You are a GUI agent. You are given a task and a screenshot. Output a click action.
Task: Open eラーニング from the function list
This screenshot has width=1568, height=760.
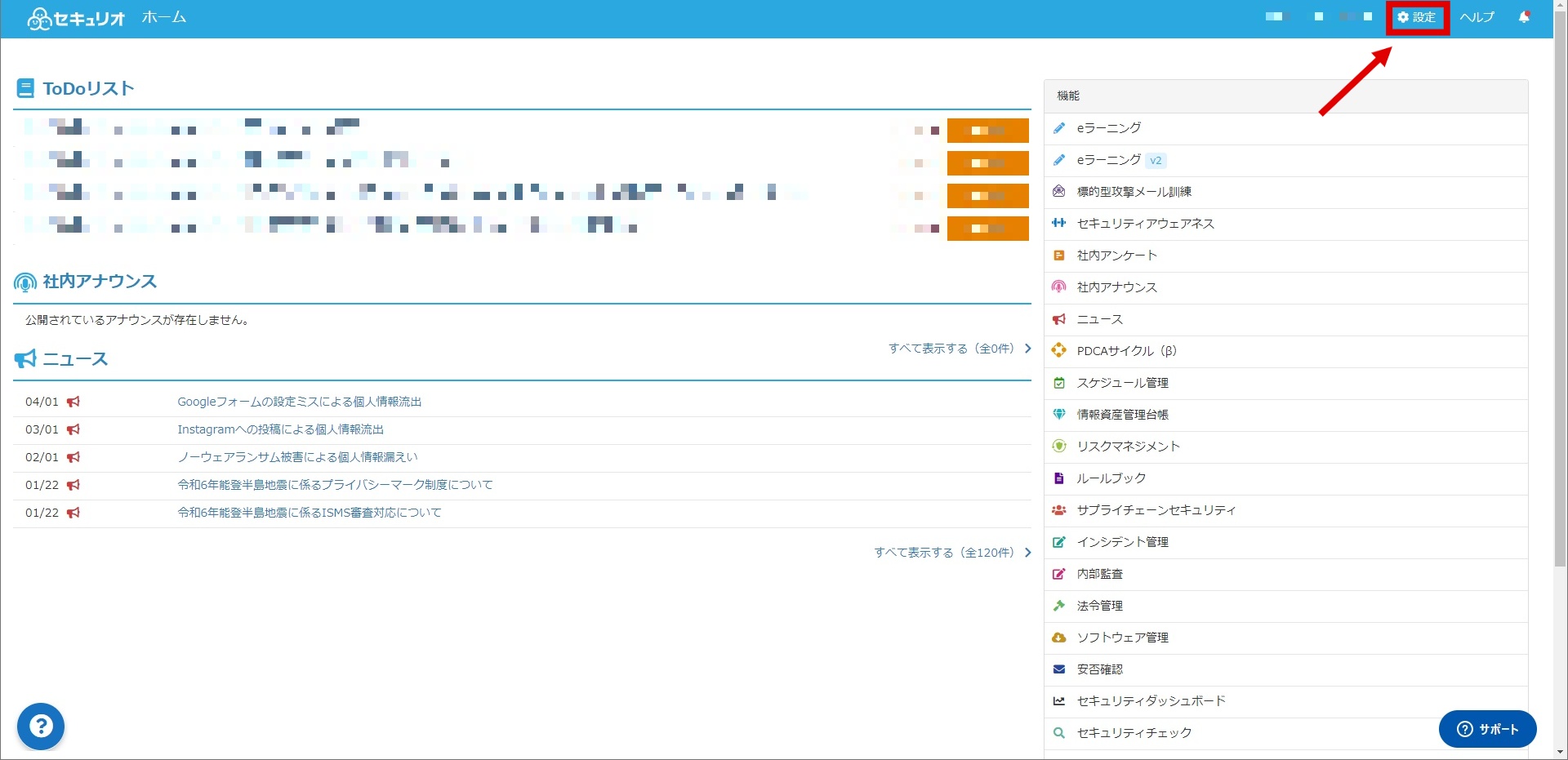tap(1109, 128)
